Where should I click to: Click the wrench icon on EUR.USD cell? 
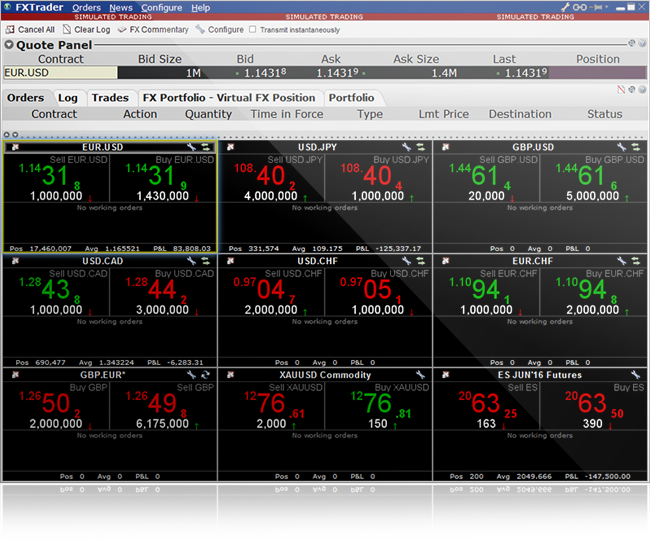click(x=192, y=147)
